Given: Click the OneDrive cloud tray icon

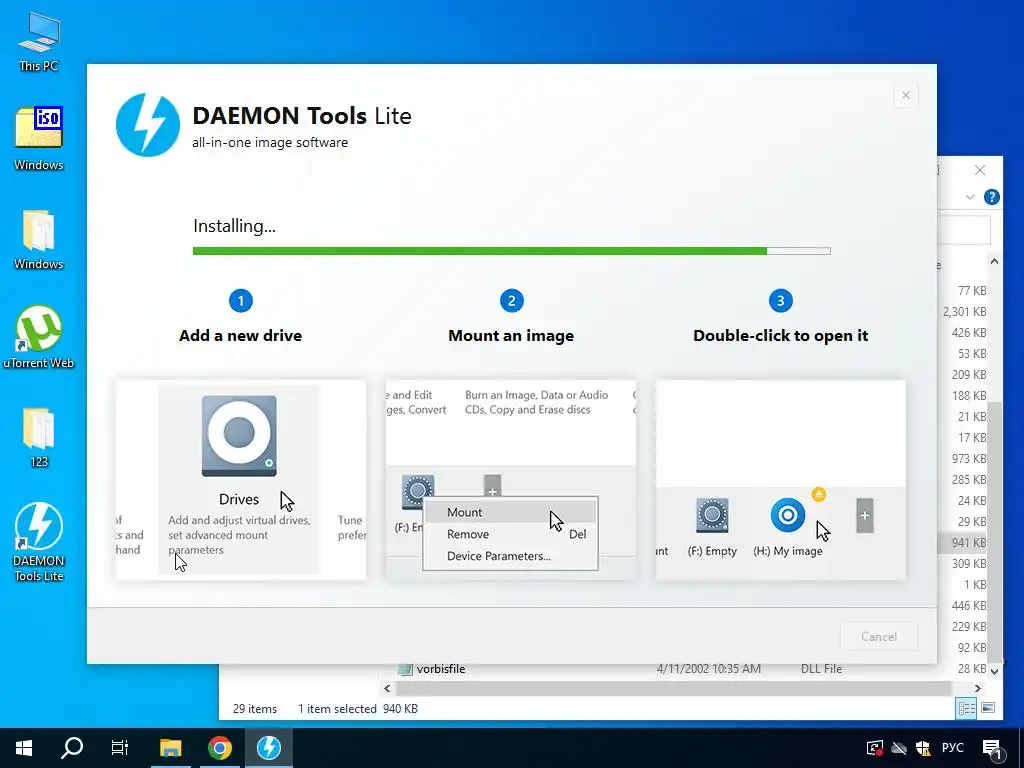Looking at the screenshot, I should (899, 748).
